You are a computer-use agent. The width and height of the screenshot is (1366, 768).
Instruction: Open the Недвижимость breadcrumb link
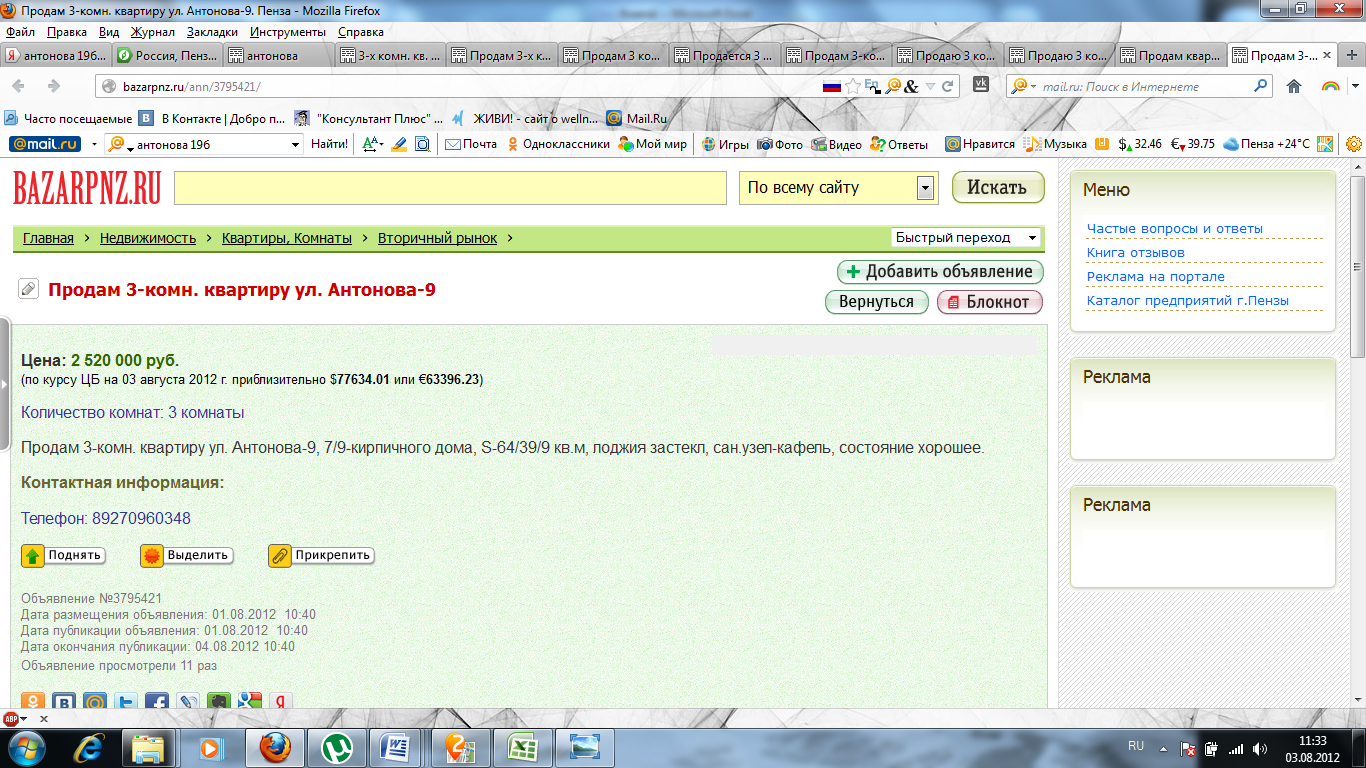pyautogui.click(x=148, y=238)
